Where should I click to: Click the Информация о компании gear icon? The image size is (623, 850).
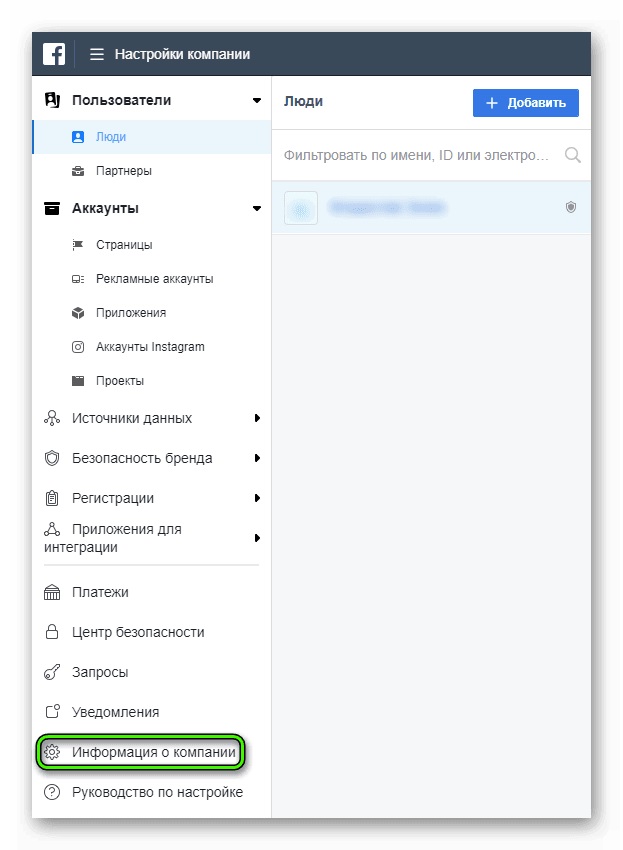53,752
